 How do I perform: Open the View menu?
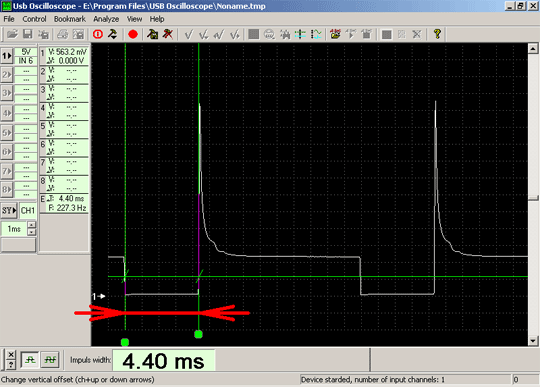tap(134, 19)
